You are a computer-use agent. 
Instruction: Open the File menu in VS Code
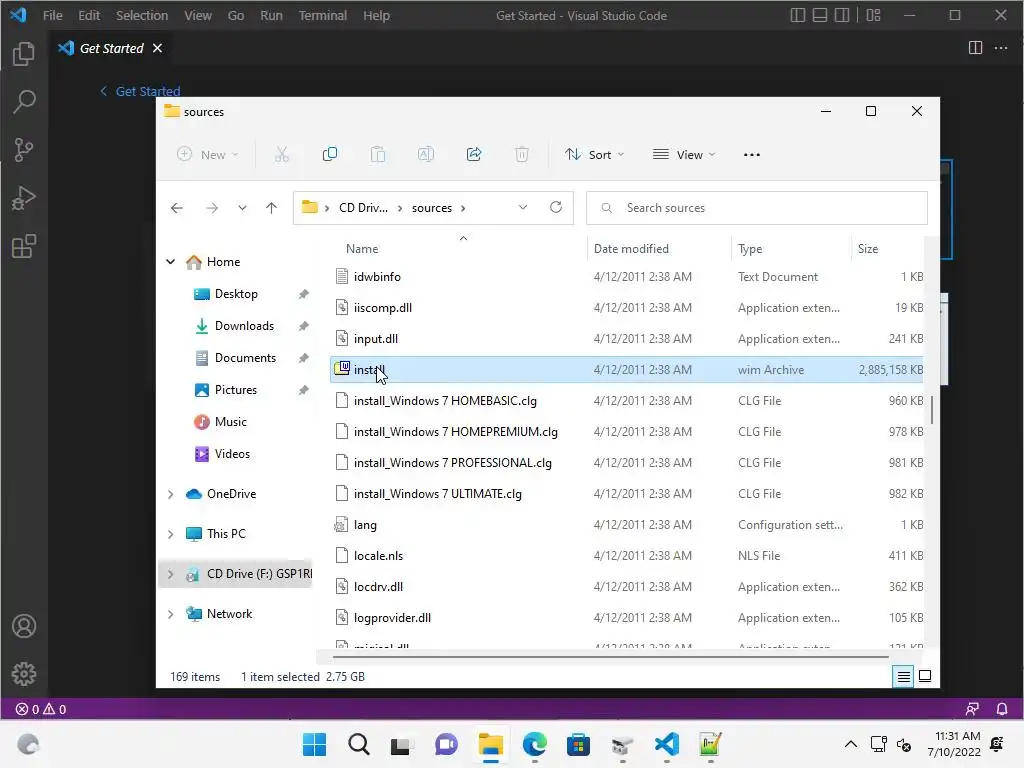(x=52, y=15)
